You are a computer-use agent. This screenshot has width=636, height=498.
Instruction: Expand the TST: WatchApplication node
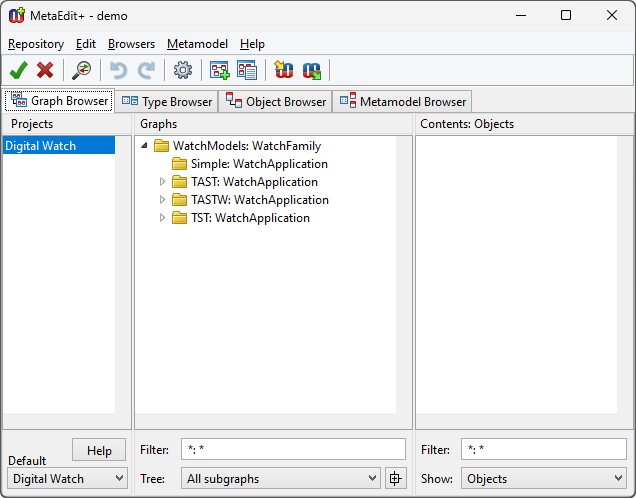click(x=162, y=218)
